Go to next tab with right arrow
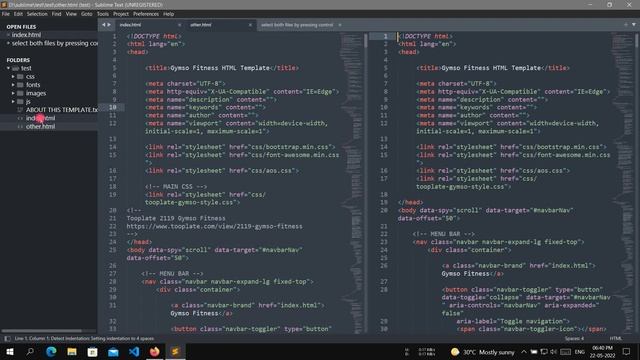The height and width of the screenshot is (360, 640). click(109, 25)
